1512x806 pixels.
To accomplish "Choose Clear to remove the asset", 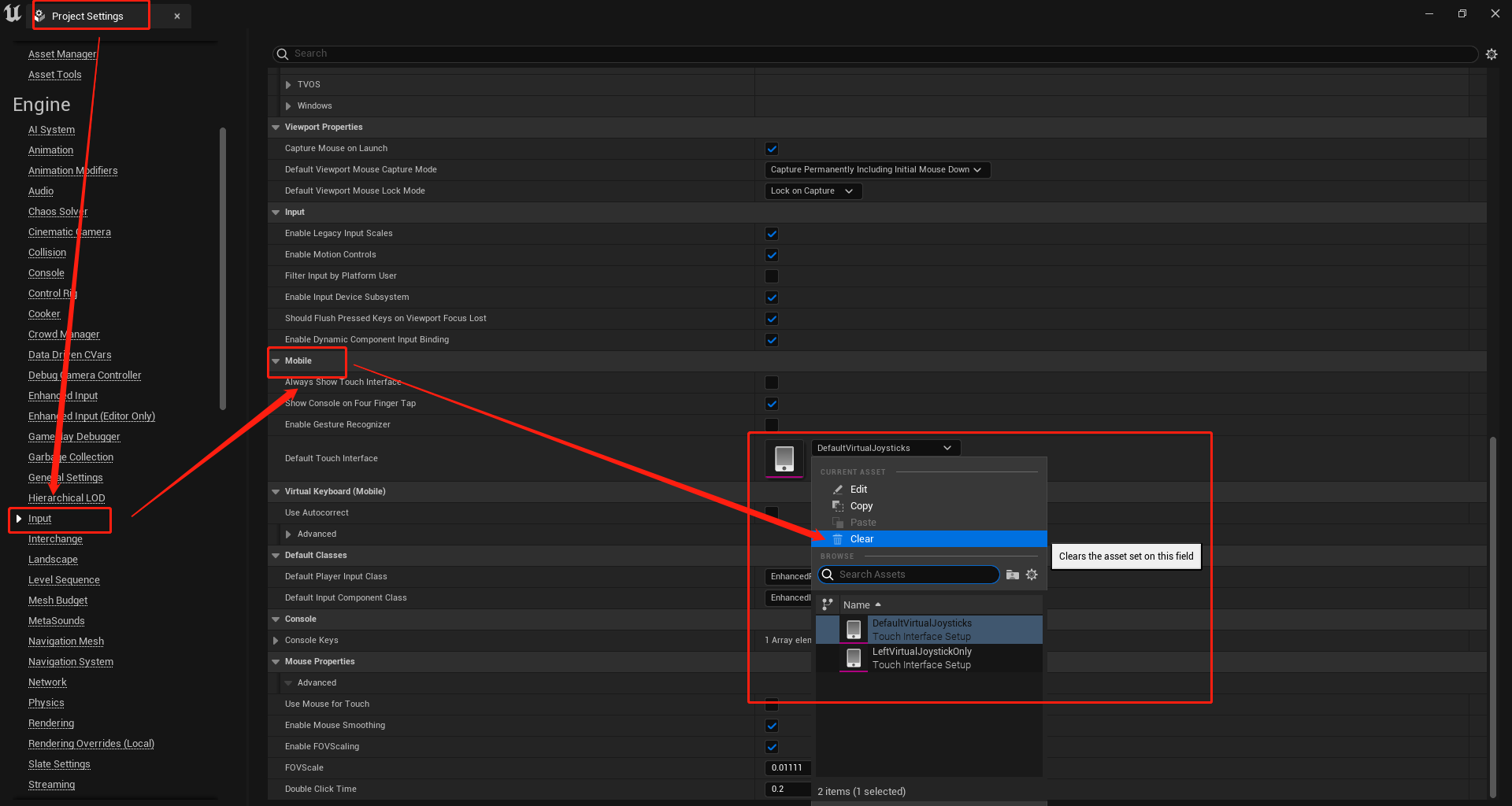I will click(929, 539).
